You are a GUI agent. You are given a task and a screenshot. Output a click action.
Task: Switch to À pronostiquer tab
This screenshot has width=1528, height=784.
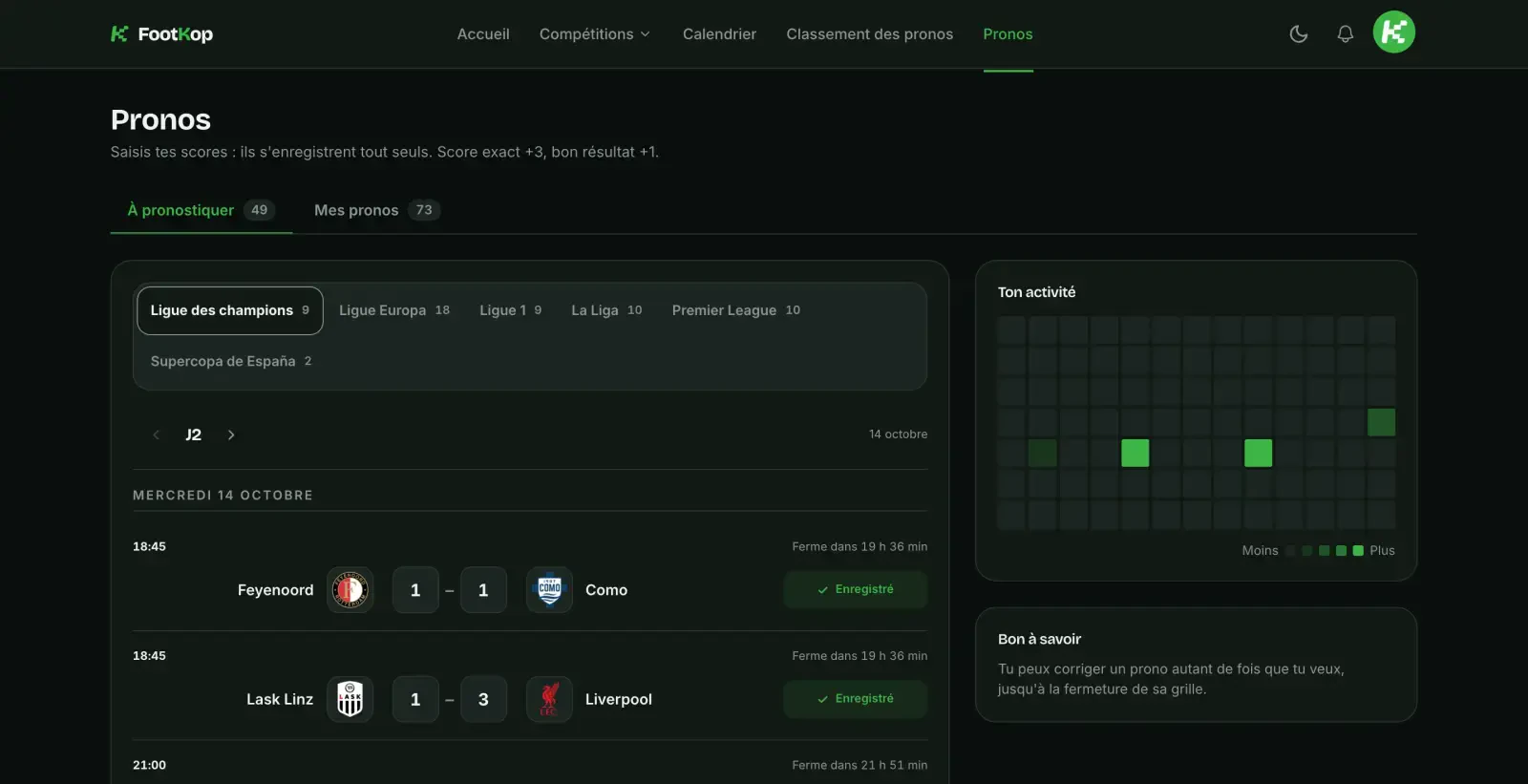202,210
